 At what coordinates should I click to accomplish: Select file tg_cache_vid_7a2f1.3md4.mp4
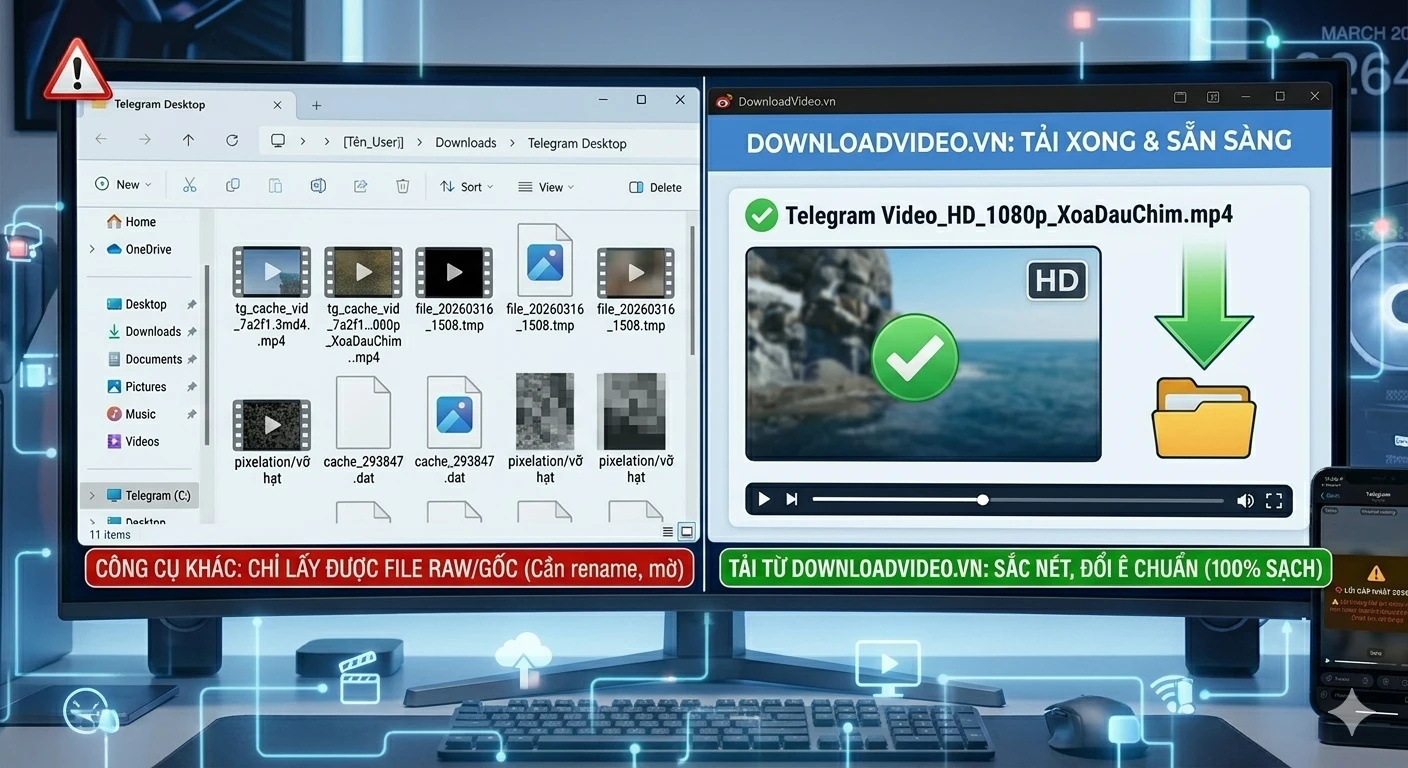click(272, 296)
